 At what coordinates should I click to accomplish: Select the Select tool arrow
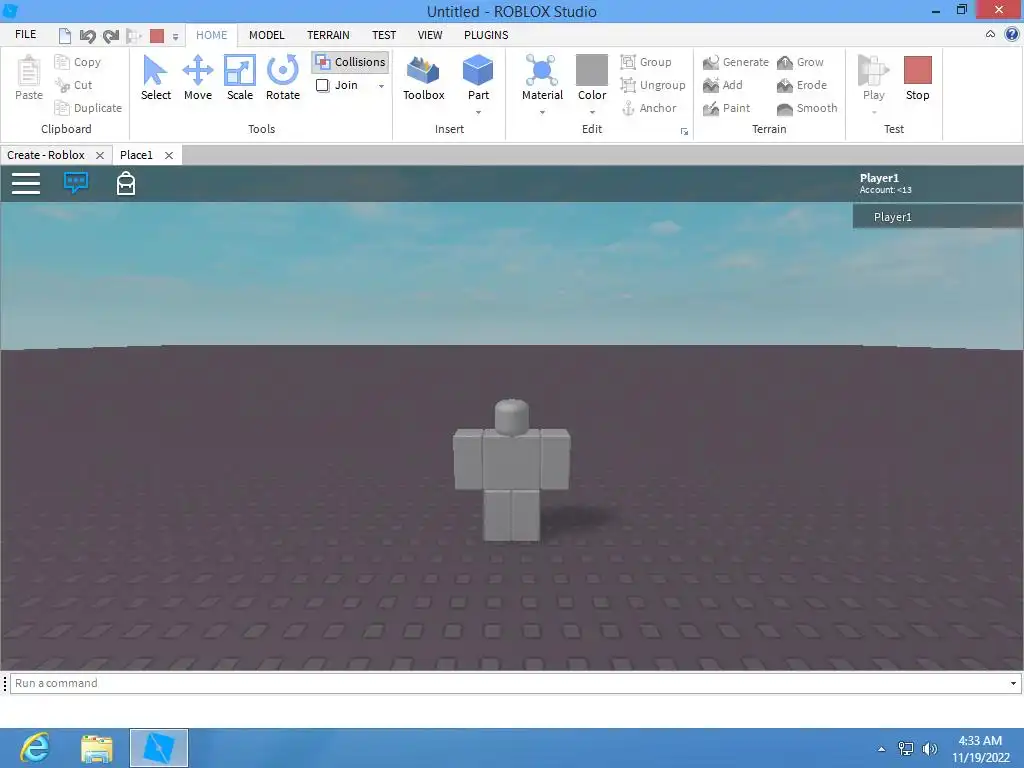(x=155, y=78)
